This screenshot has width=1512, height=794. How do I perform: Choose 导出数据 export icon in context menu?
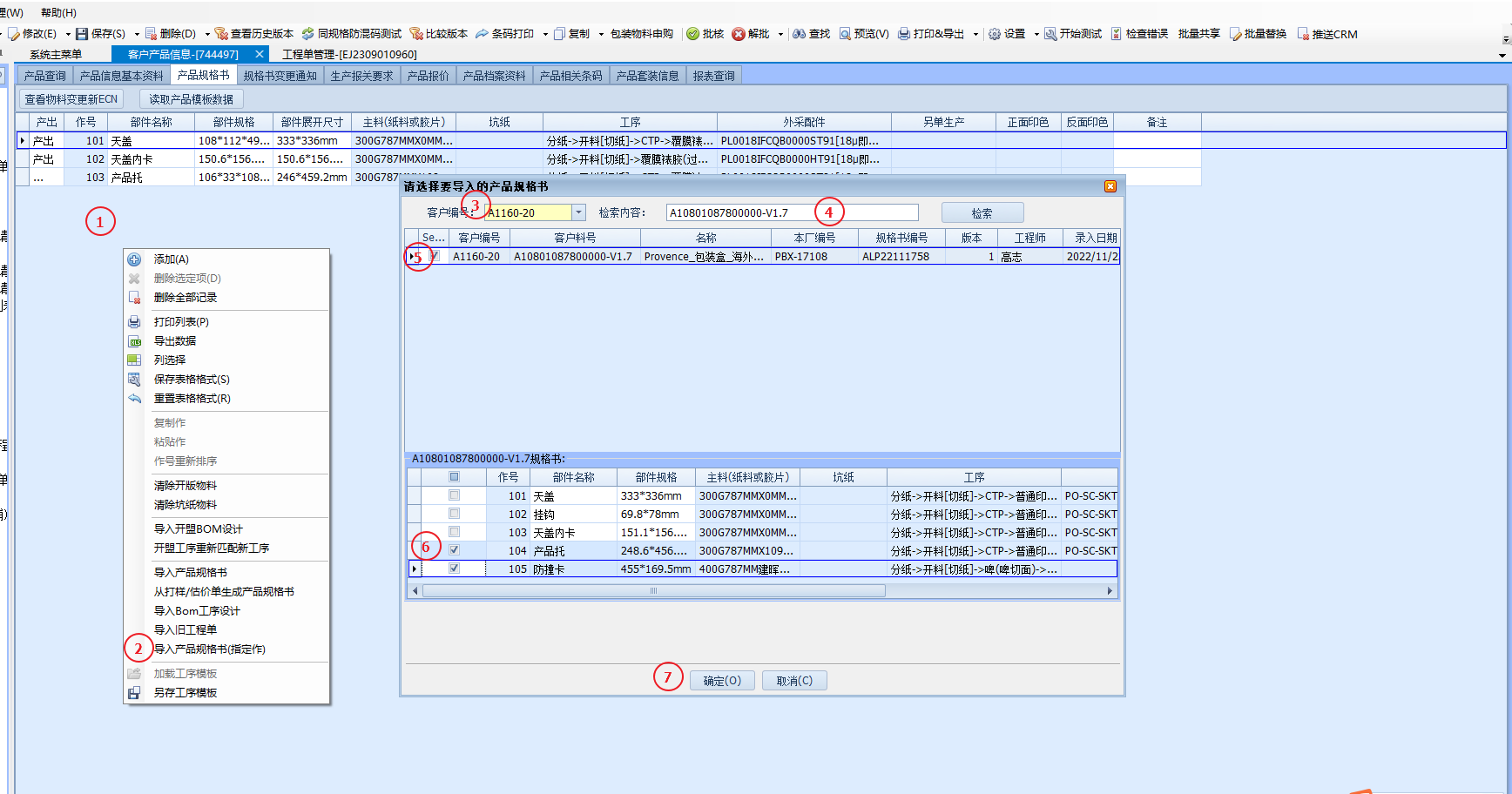(134, 341)
